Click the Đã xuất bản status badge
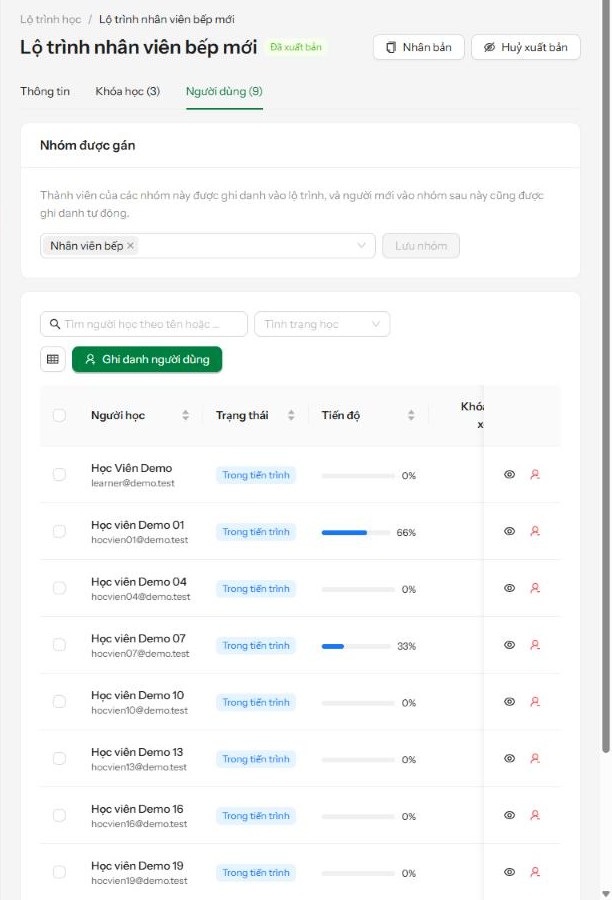Image resolution: width=612 pixels, height=900 pixels. click(296, 47)
